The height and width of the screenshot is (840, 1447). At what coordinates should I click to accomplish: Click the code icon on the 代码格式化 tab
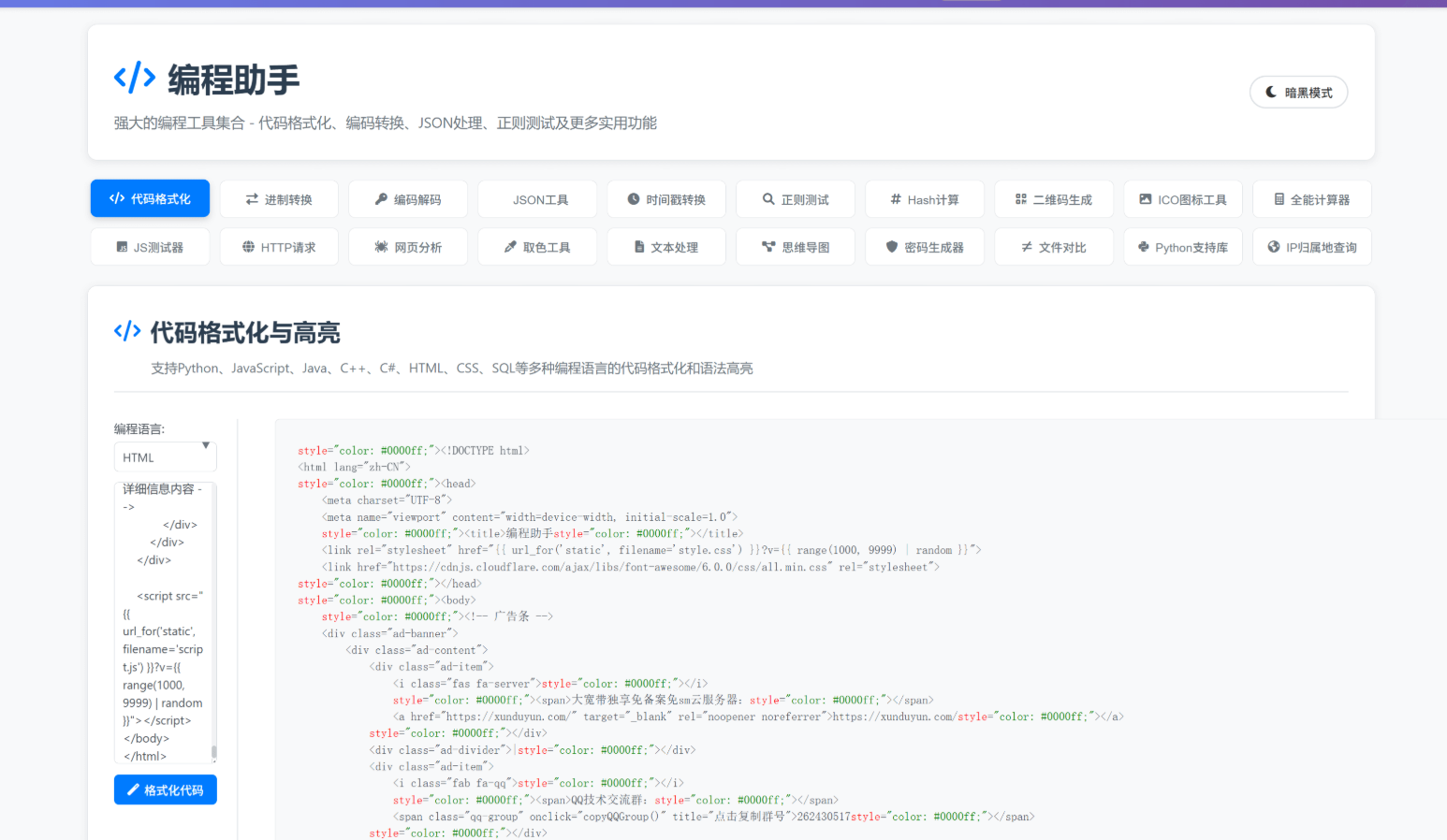click(117, 198)
